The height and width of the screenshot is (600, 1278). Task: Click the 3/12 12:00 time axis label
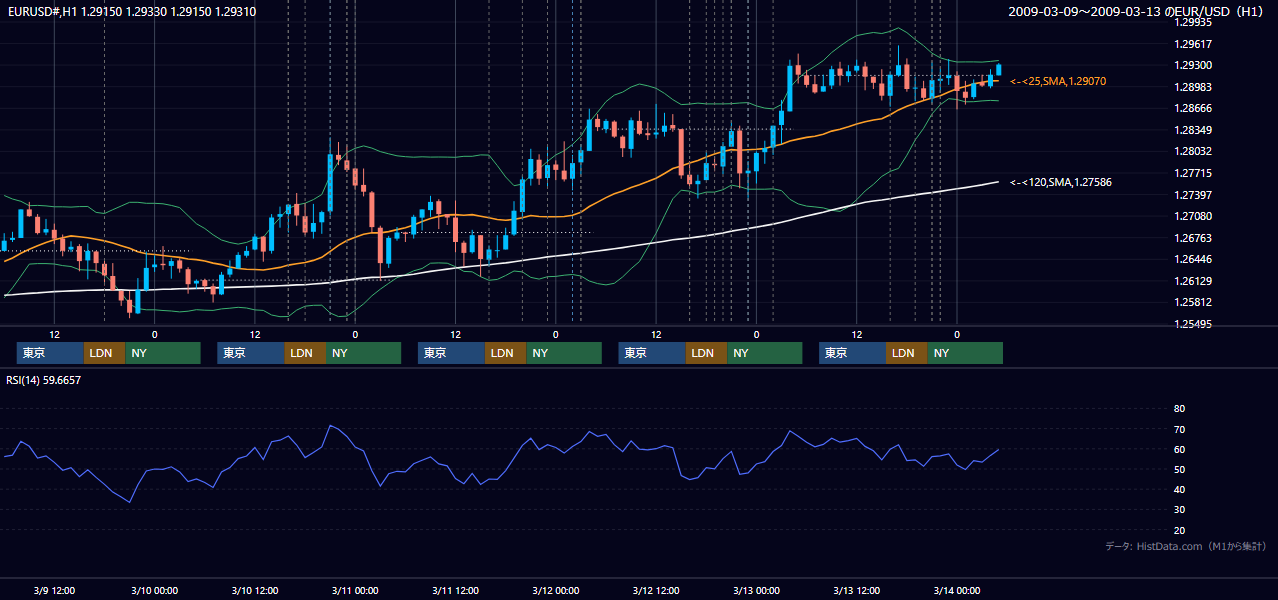[655, 590]
